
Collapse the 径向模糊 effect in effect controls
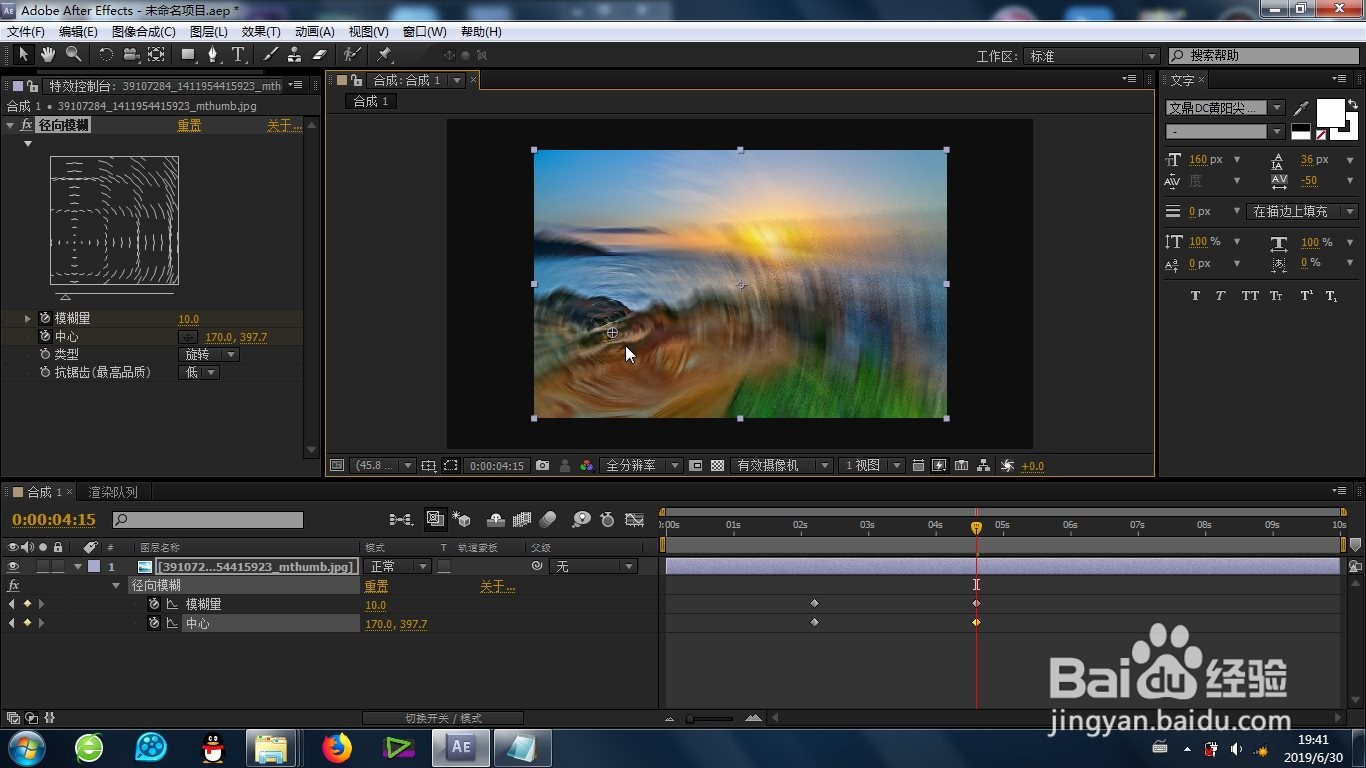click(10, 125)
